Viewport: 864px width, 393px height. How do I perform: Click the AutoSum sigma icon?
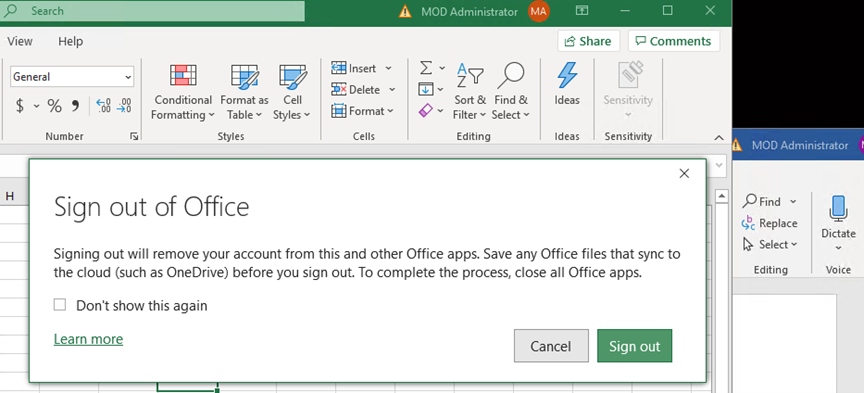click(426, 68)
